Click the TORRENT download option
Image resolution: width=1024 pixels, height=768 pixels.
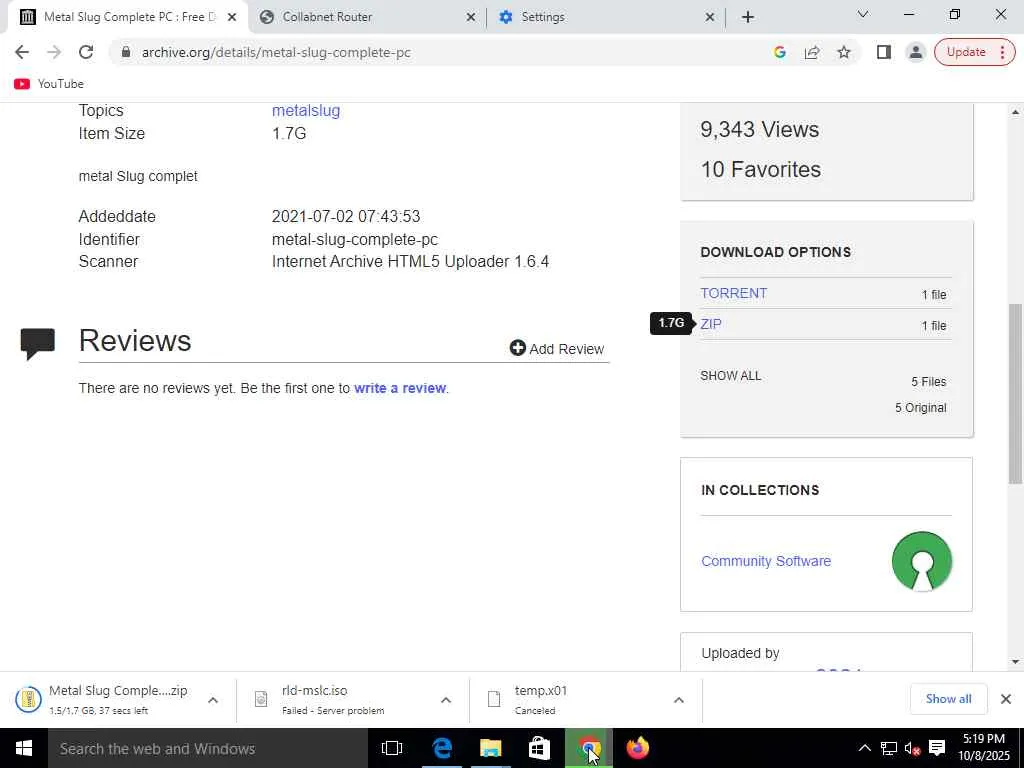[733, 293]
